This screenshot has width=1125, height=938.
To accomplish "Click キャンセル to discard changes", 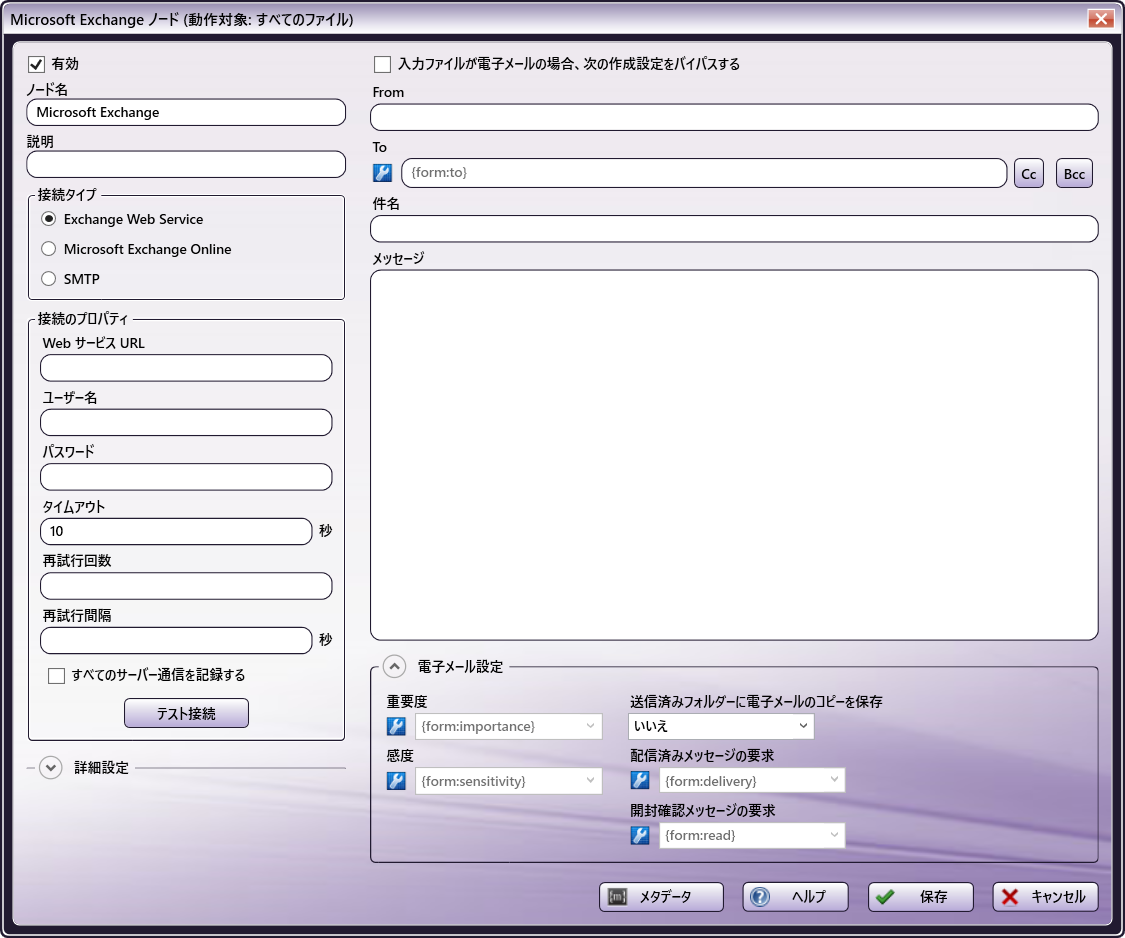I will coord(1045,897).
